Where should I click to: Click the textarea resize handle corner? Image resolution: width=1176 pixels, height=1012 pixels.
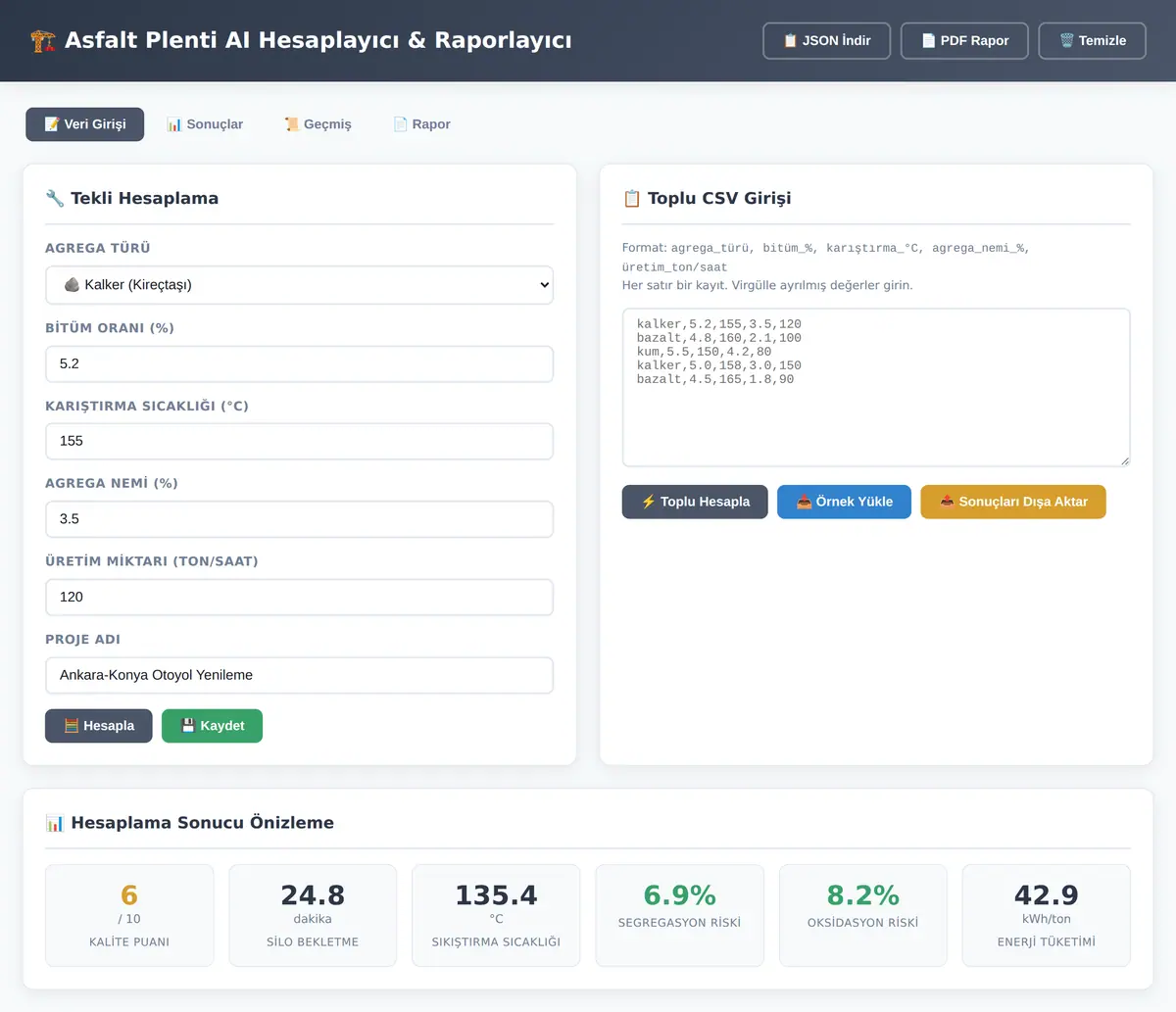[x=1124, y=460]
